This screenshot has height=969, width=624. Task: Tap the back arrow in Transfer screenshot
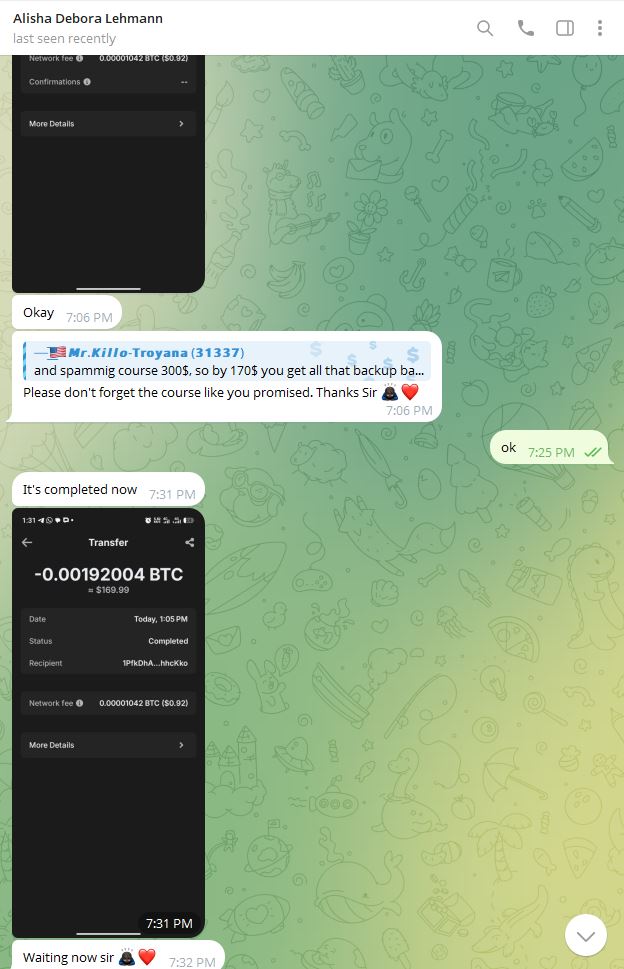(27, 543)
